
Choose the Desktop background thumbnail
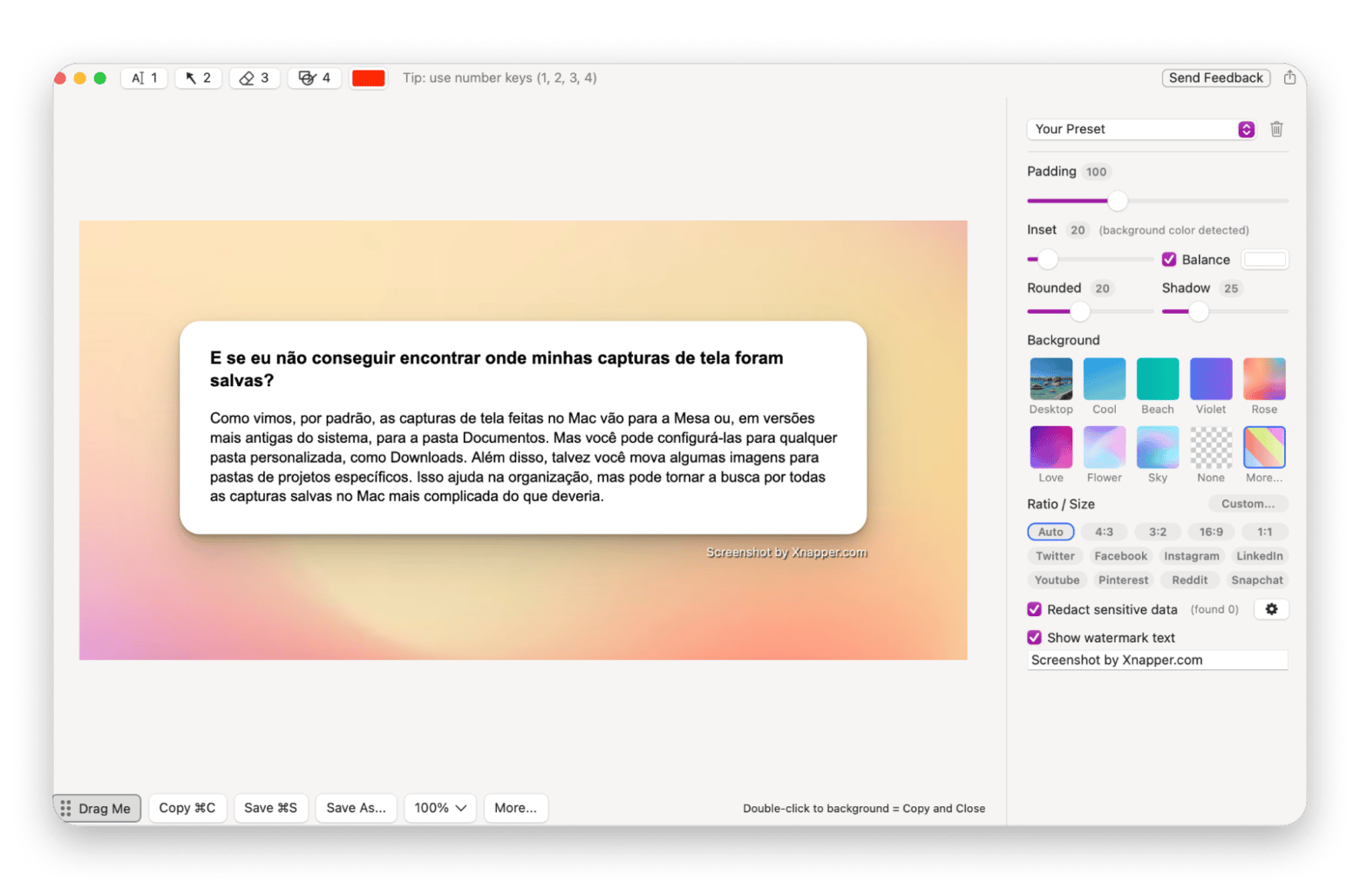(x=1051, y=378)
